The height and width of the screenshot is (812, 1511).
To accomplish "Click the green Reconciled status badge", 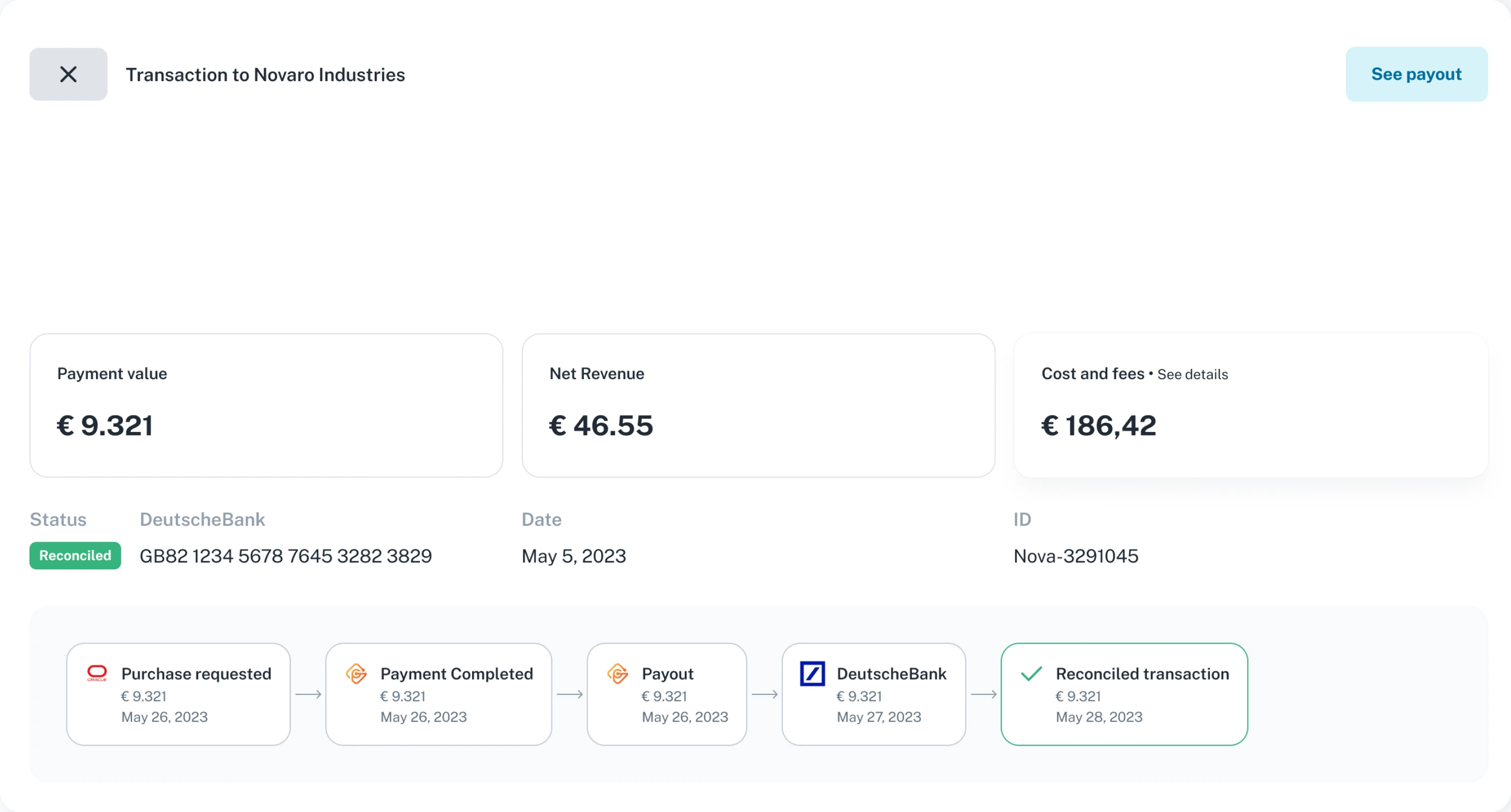I will [x=75, y=556].
